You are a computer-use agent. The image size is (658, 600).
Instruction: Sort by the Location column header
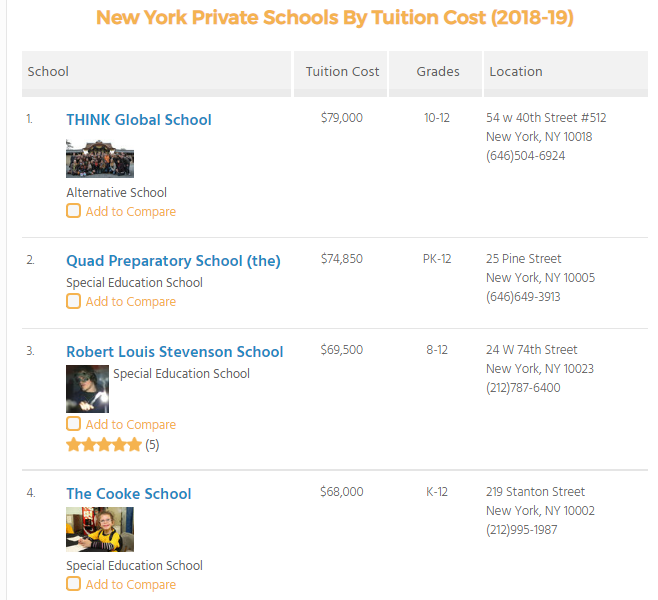515,72
